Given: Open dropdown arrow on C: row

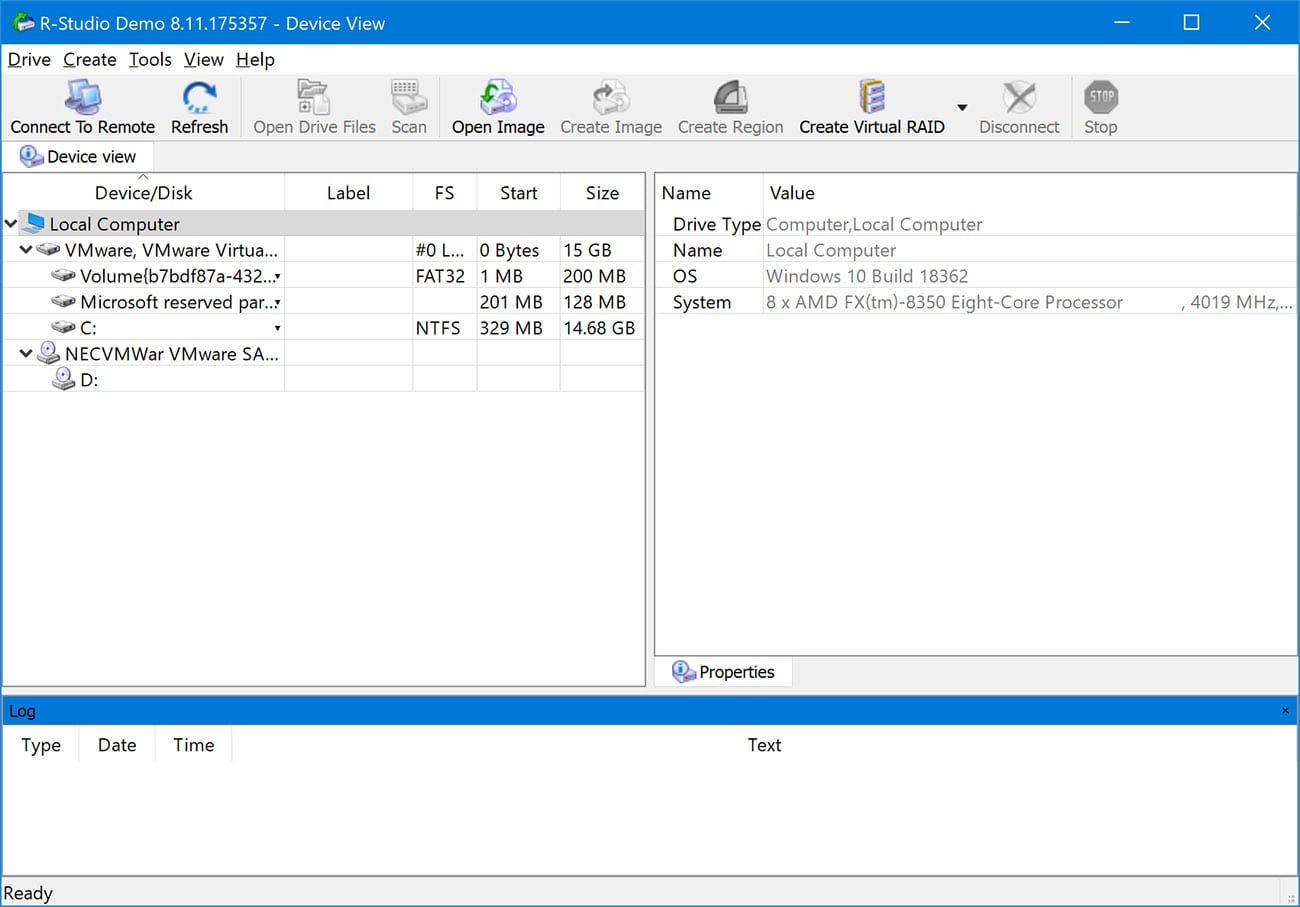Looking at the screenshot, I should 277,329.
